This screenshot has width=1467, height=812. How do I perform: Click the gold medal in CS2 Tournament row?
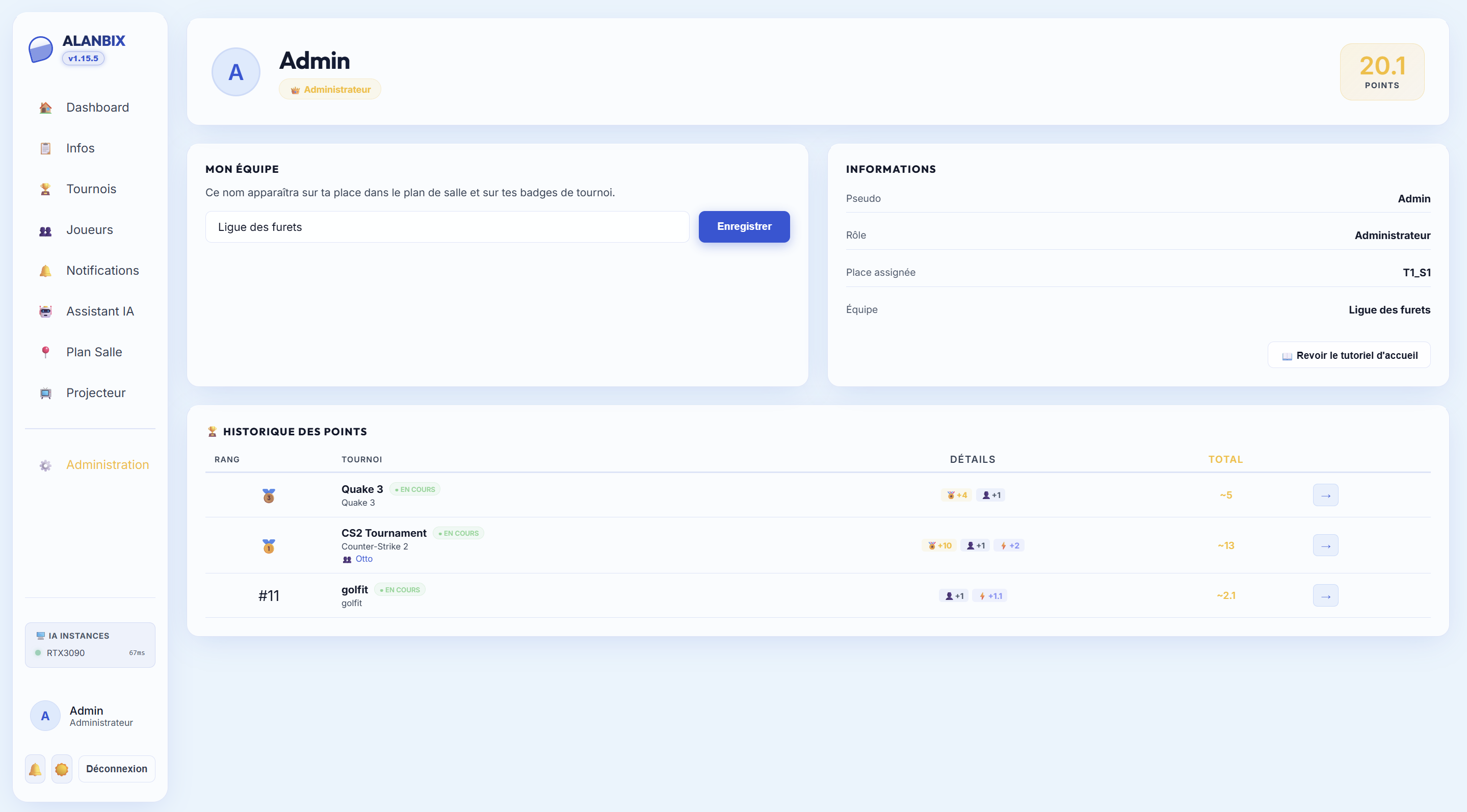(269, 546)
